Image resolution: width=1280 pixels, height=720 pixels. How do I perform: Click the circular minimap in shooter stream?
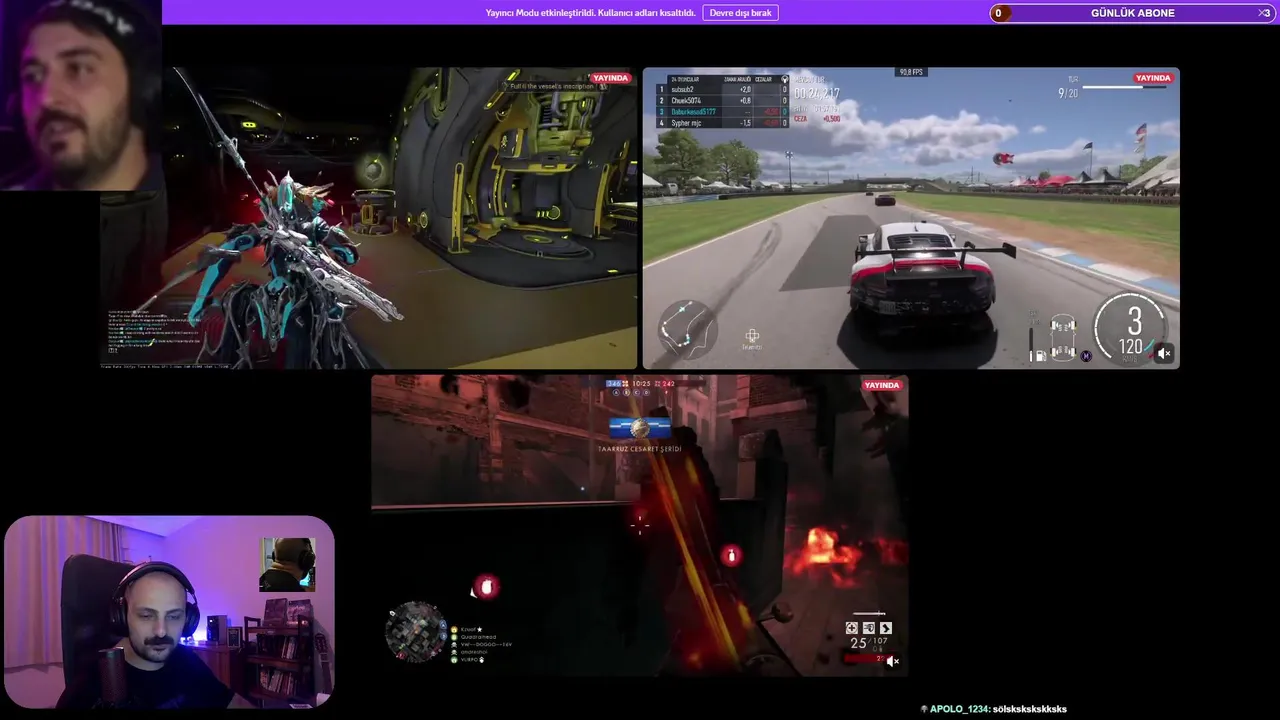[x=416, y=631]
